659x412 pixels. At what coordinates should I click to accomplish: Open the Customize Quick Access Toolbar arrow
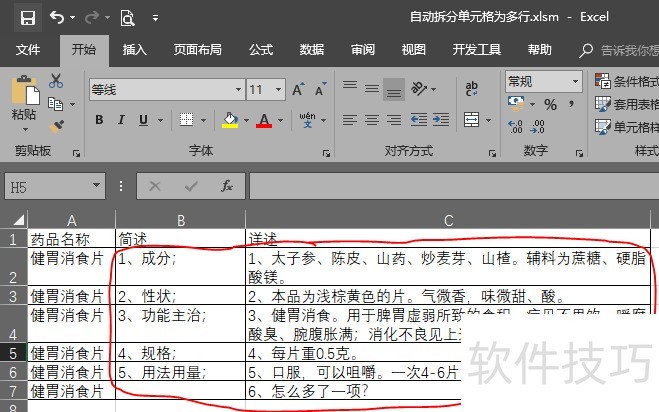click(x=156, y=18)
